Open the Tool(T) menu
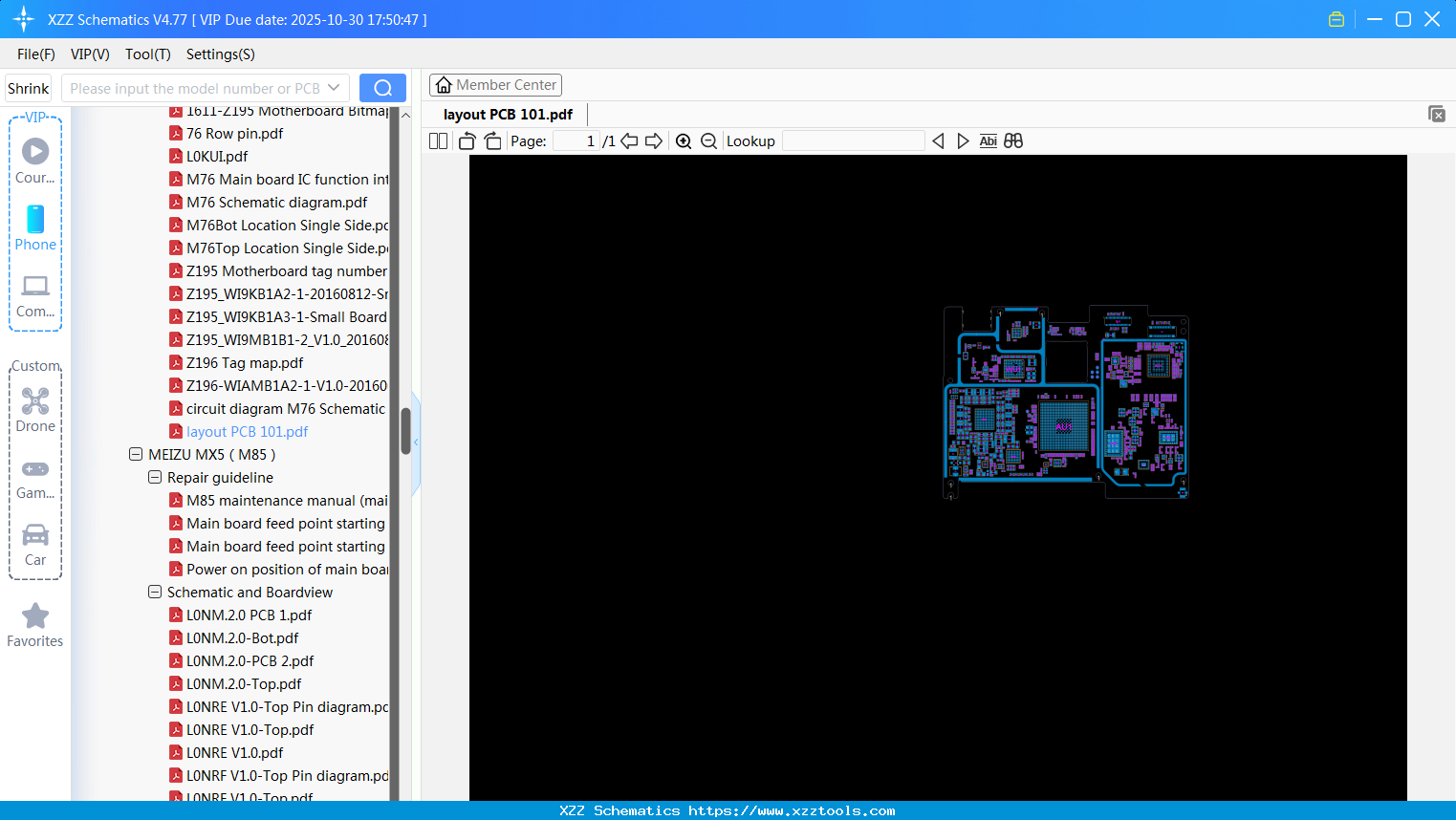Screen dimensions: 1456x820 147,54
